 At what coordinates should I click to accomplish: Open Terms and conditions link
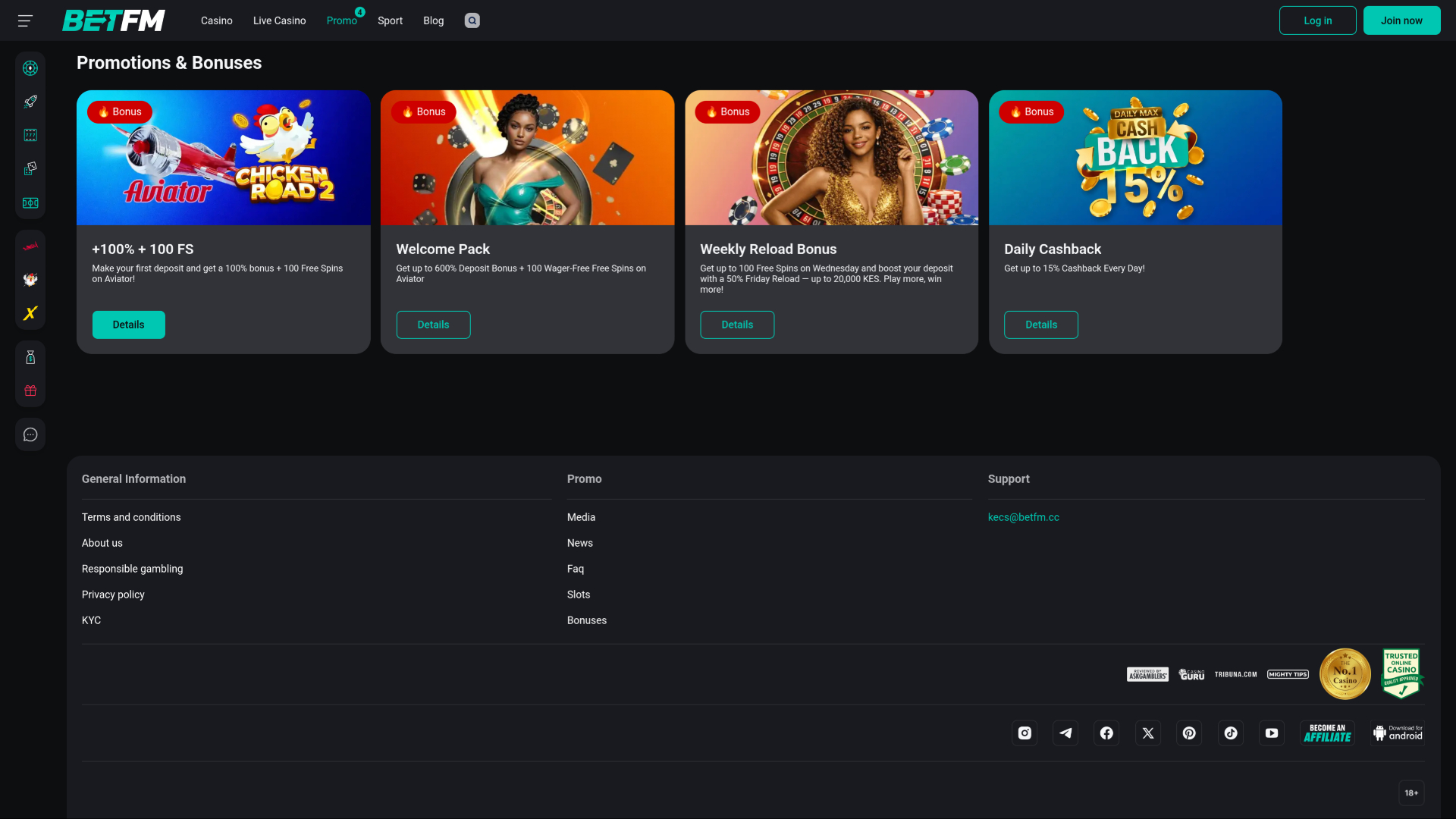pos(131,517)
